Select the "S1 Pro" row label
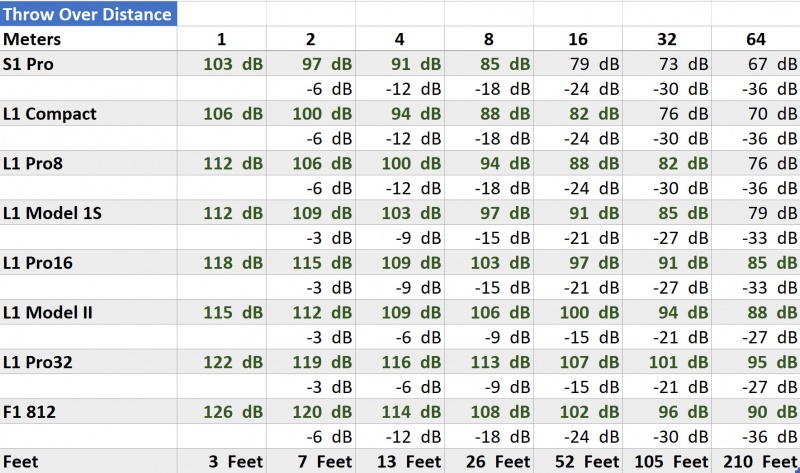 click(x=28, y=64)
